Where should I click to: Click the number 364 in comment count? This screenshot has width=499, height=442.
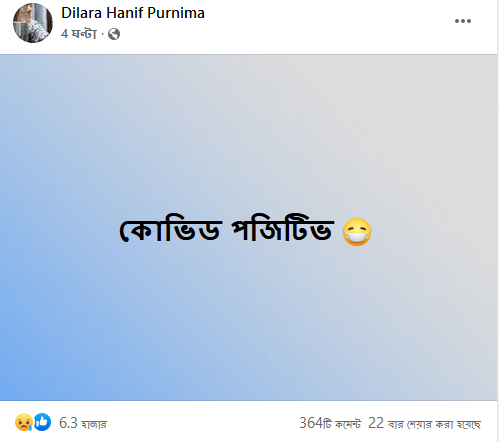[x=311, y=423]
